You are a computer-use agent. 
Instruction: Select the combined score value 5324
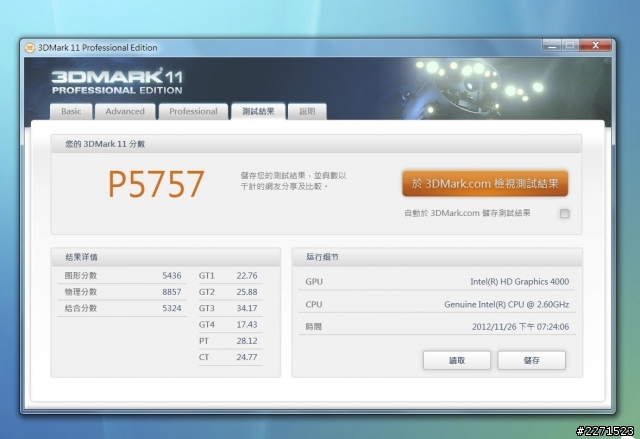(x=172, y=308)
